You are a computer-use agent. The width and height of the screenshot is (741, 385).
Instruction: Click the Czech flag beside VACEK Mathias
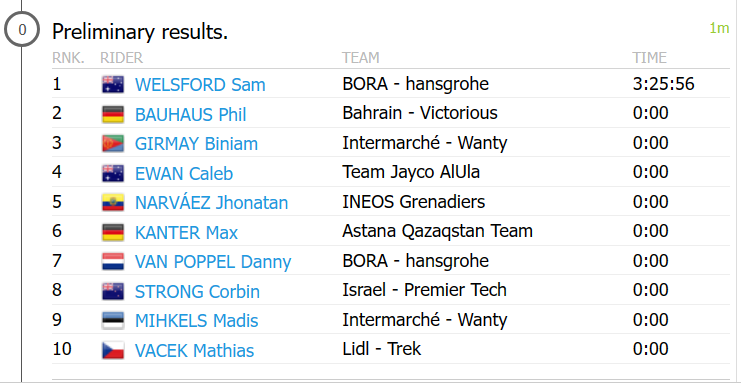click(x=113, y=351)
